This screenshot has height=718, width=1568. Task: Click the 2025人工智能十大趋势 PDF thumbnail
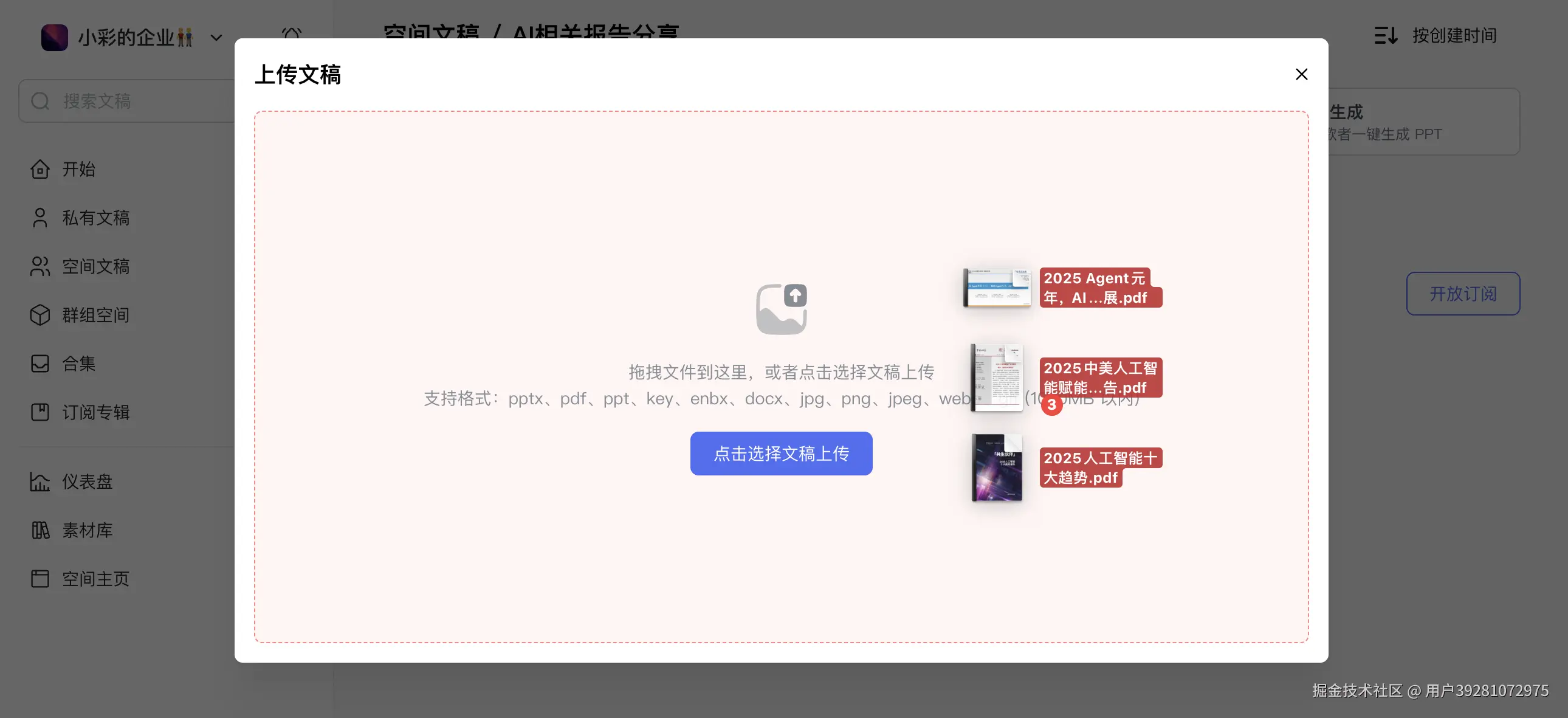click(x=997, y=468)
